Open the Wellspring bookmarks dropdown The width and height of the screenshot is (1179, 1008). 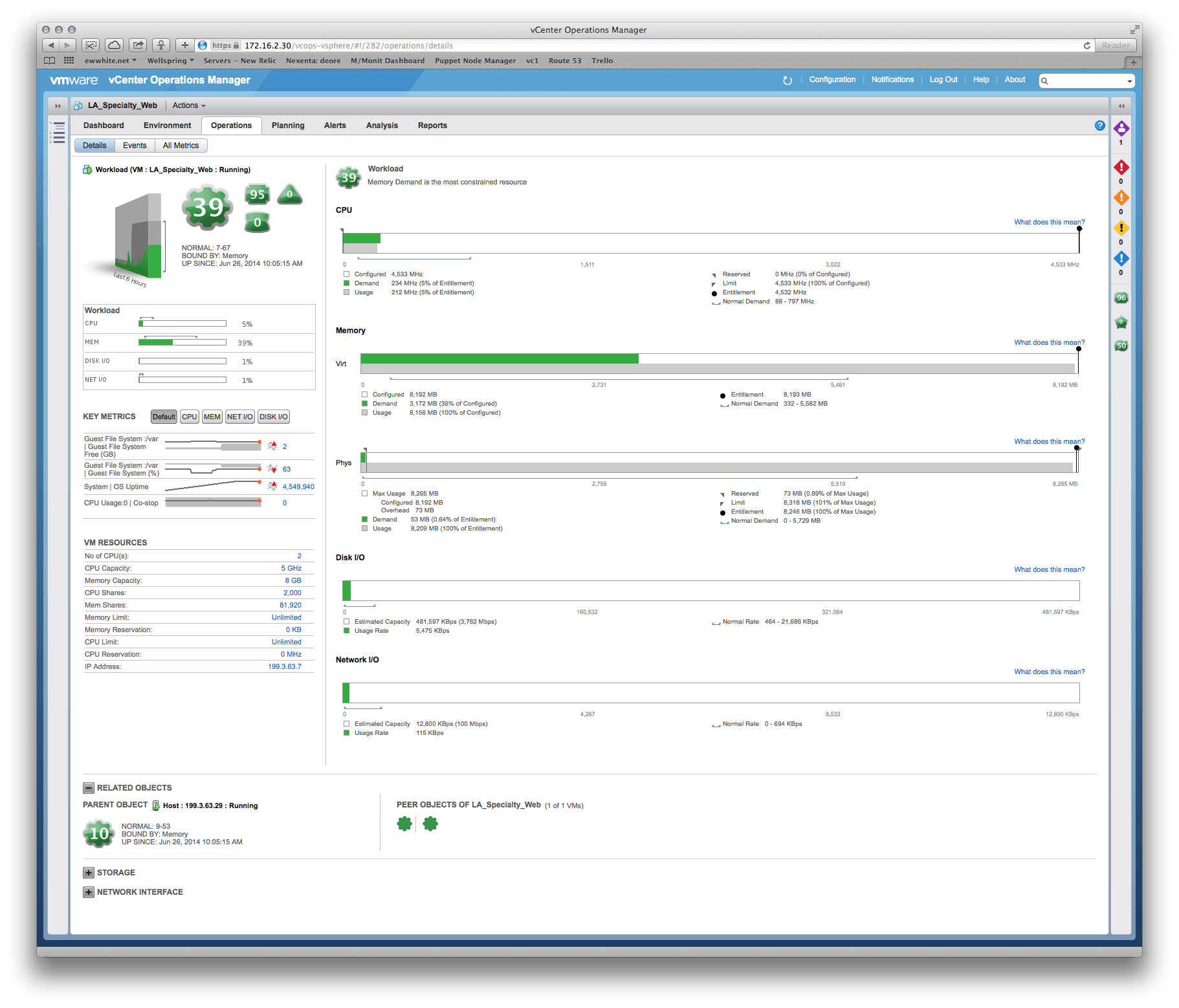coord(171,61)
